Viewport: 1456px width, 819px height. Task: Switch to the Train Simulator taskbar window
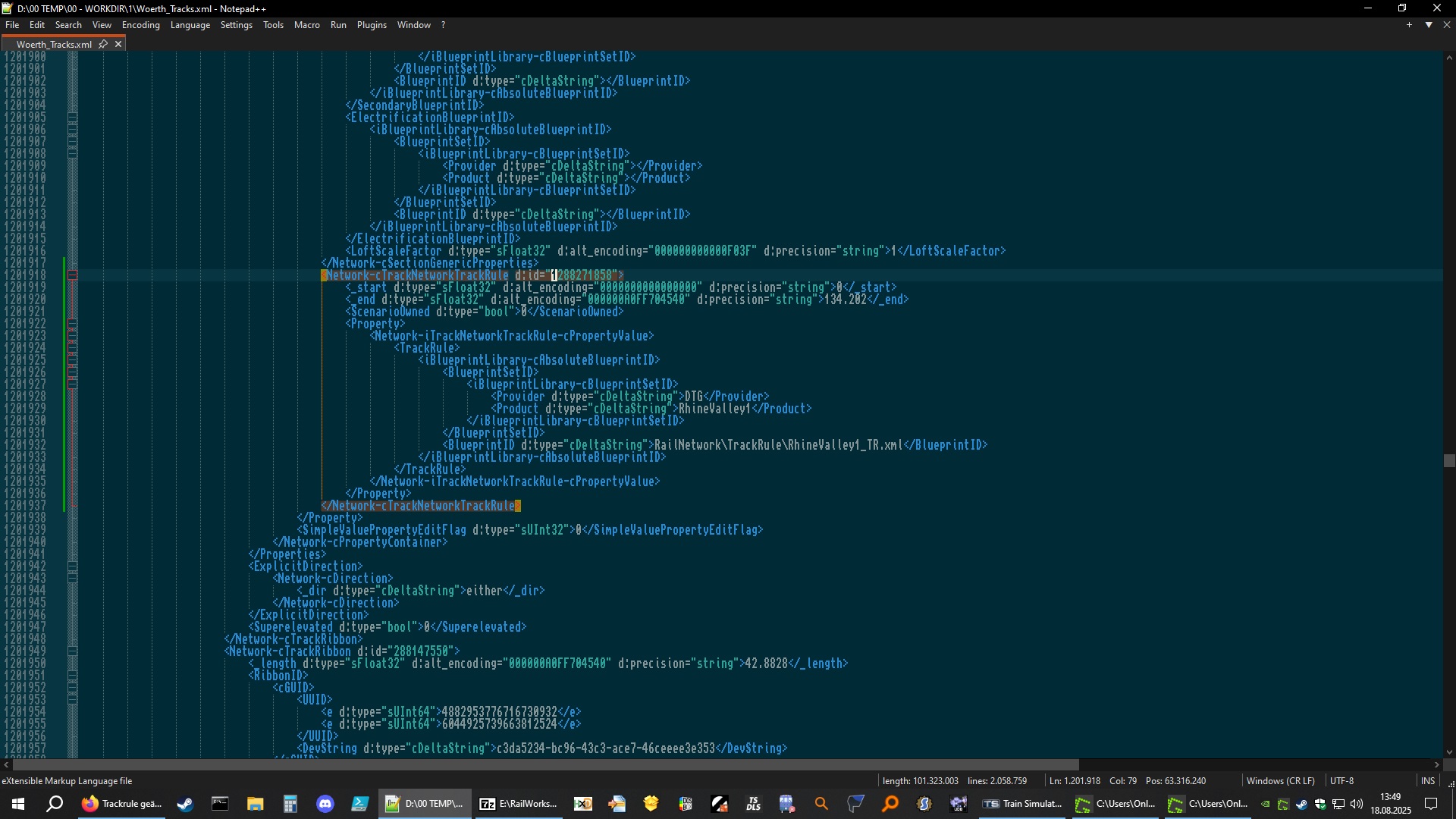(1022, 804)
